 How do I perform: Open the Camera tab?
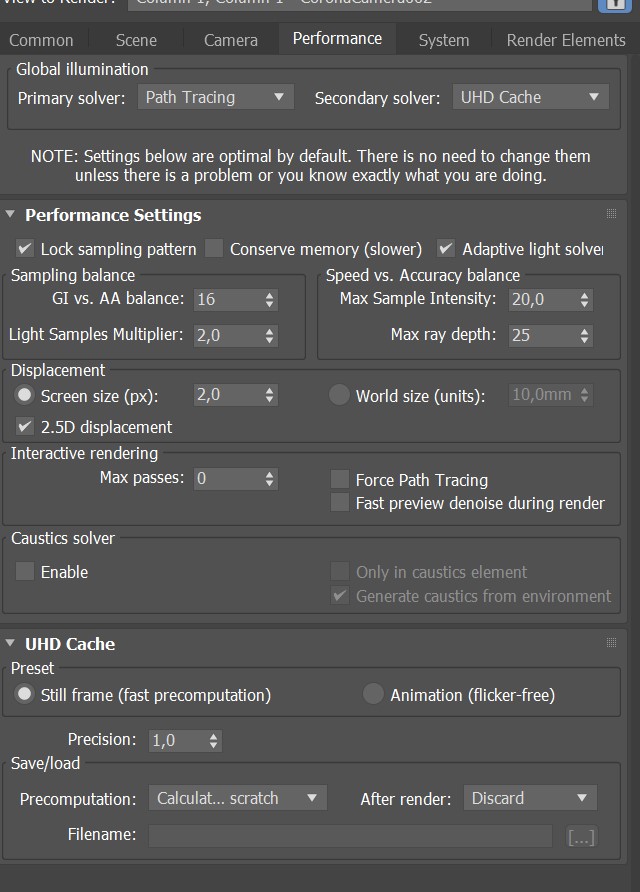pos(230,40)
